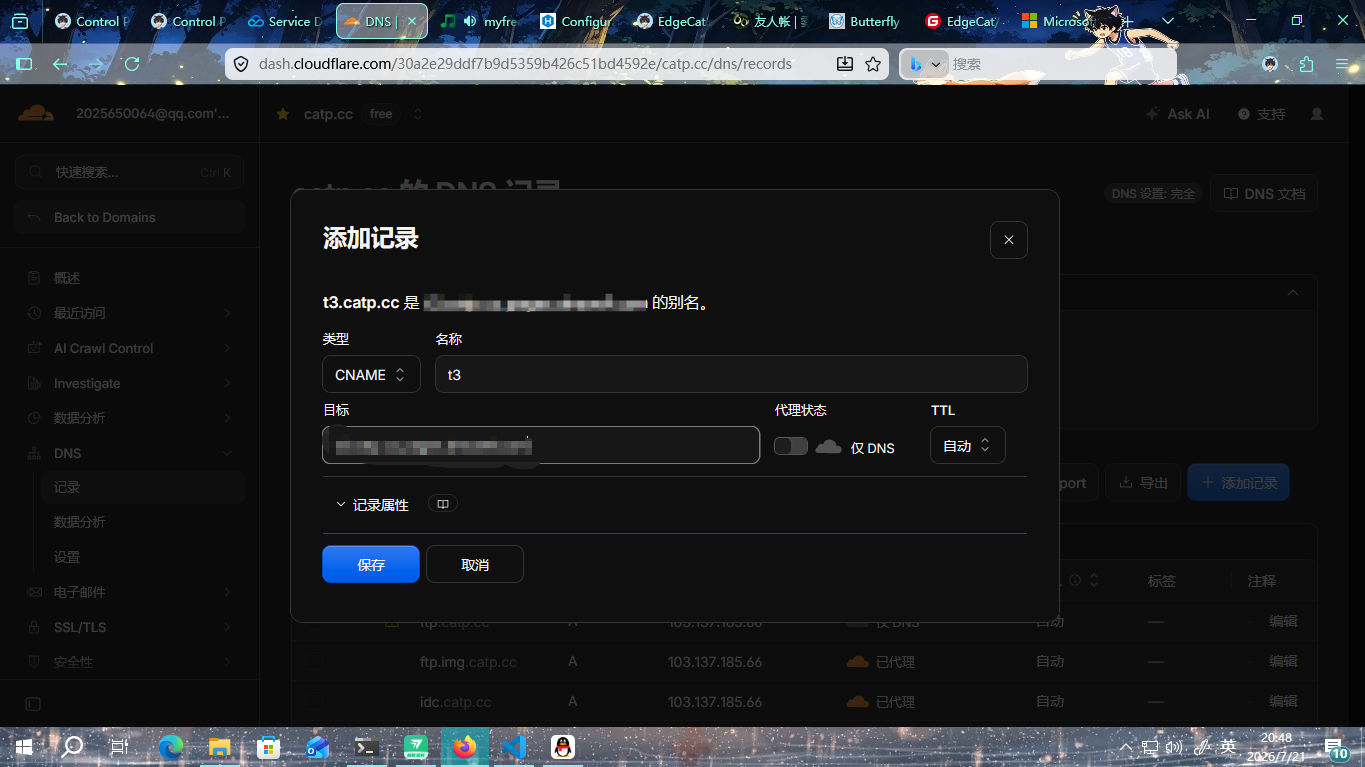The width and height of the screenshot is (1365, 767).
Task: Open the browser hamburger menu icon
Action: coord(1342,64)
